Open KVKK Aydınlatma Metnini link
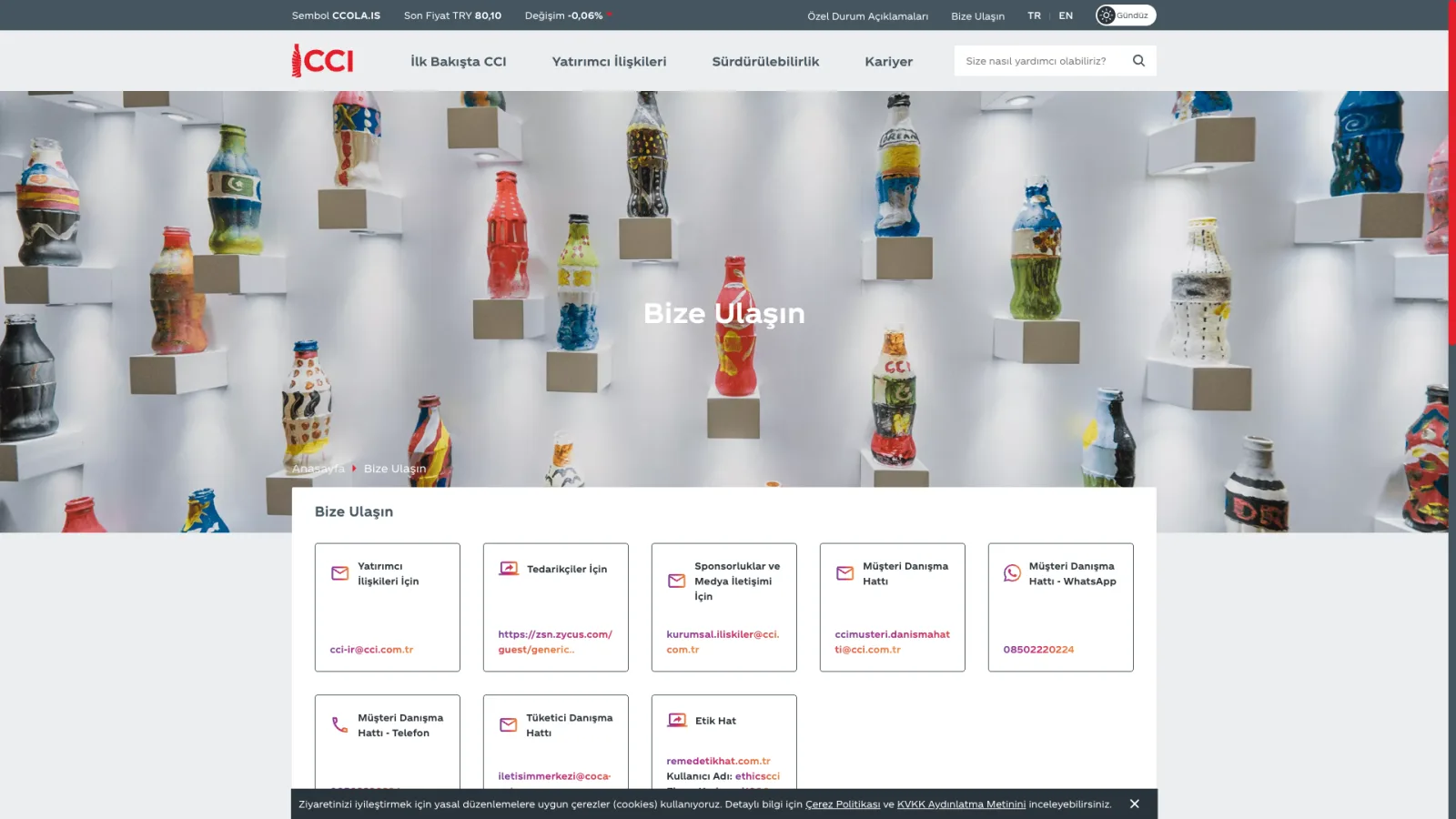The height and width of the screenshot is (819, 1456). tap(961, 804)
